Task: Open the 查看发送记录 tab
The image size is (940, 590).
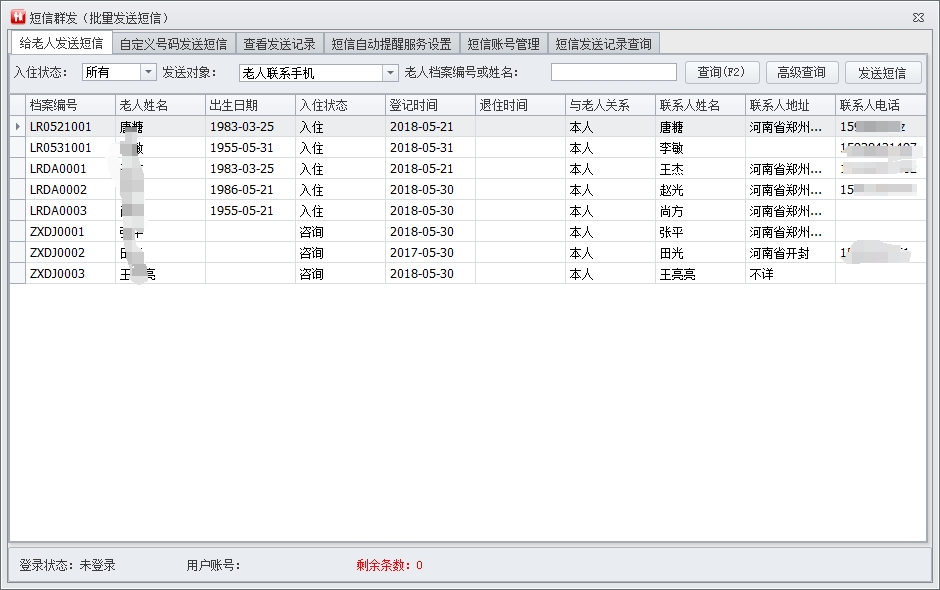Action: pyautogui.click(x=279, y=44)
